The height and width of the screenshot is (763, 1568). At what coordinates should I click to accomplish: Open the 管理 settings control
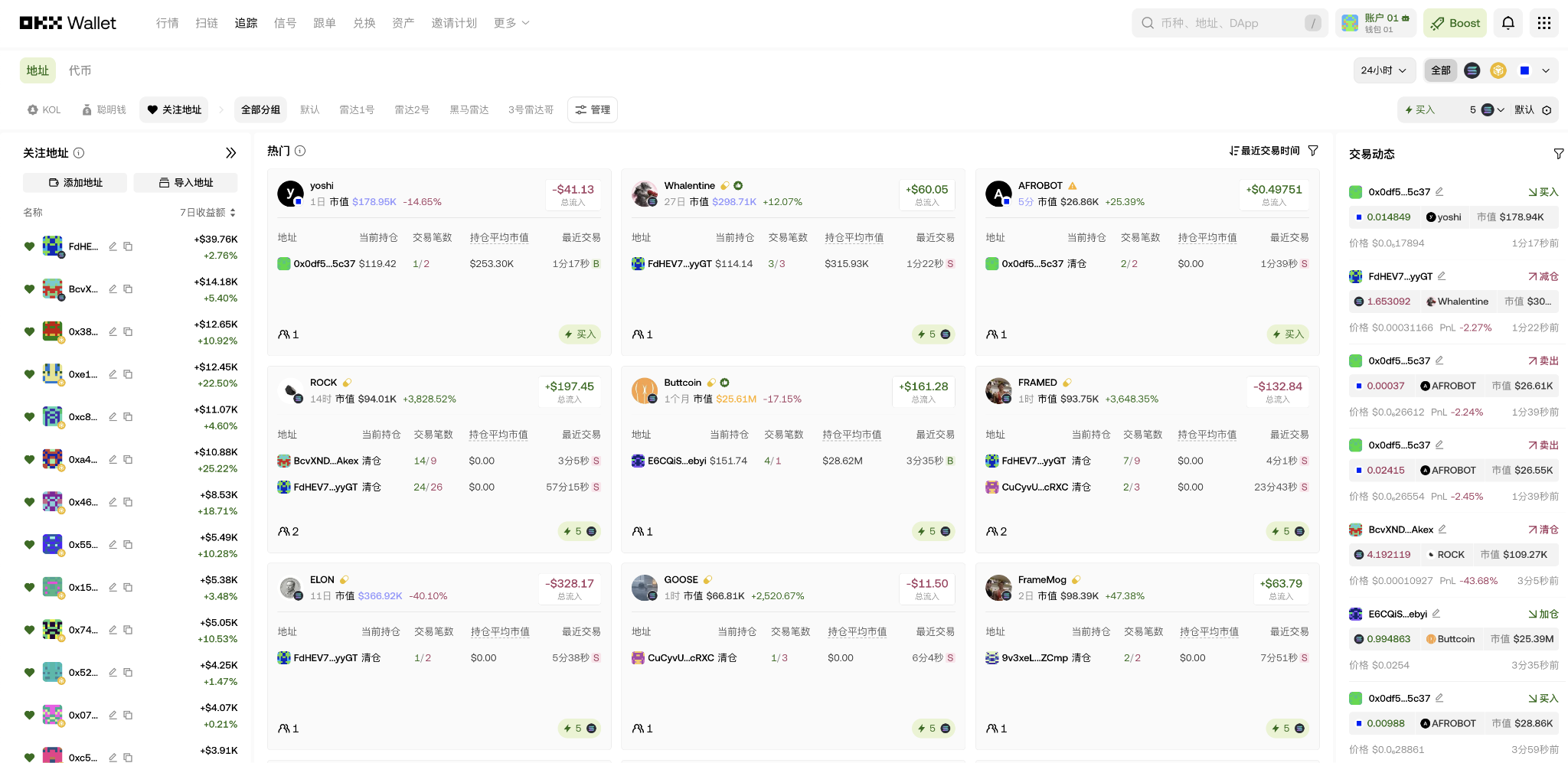[593, 109]
